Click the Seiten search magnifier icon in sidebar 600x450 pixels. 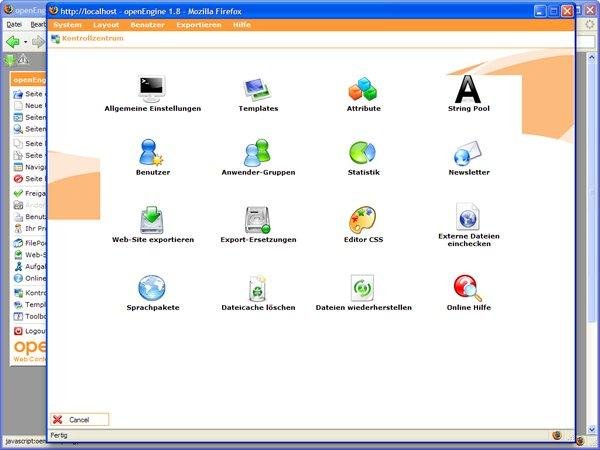point(18,129)
